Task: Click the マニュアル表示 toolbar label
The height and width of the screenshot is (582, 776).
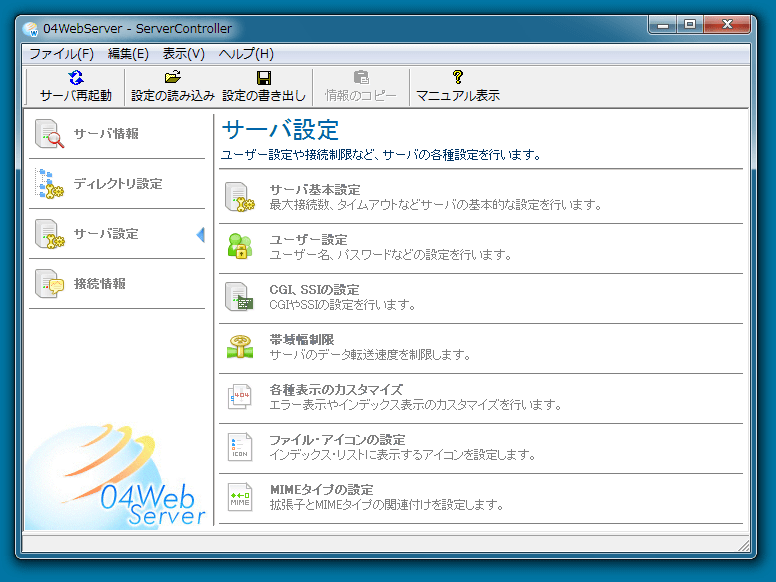Action: pyautogui.click(x=458, y=96)
